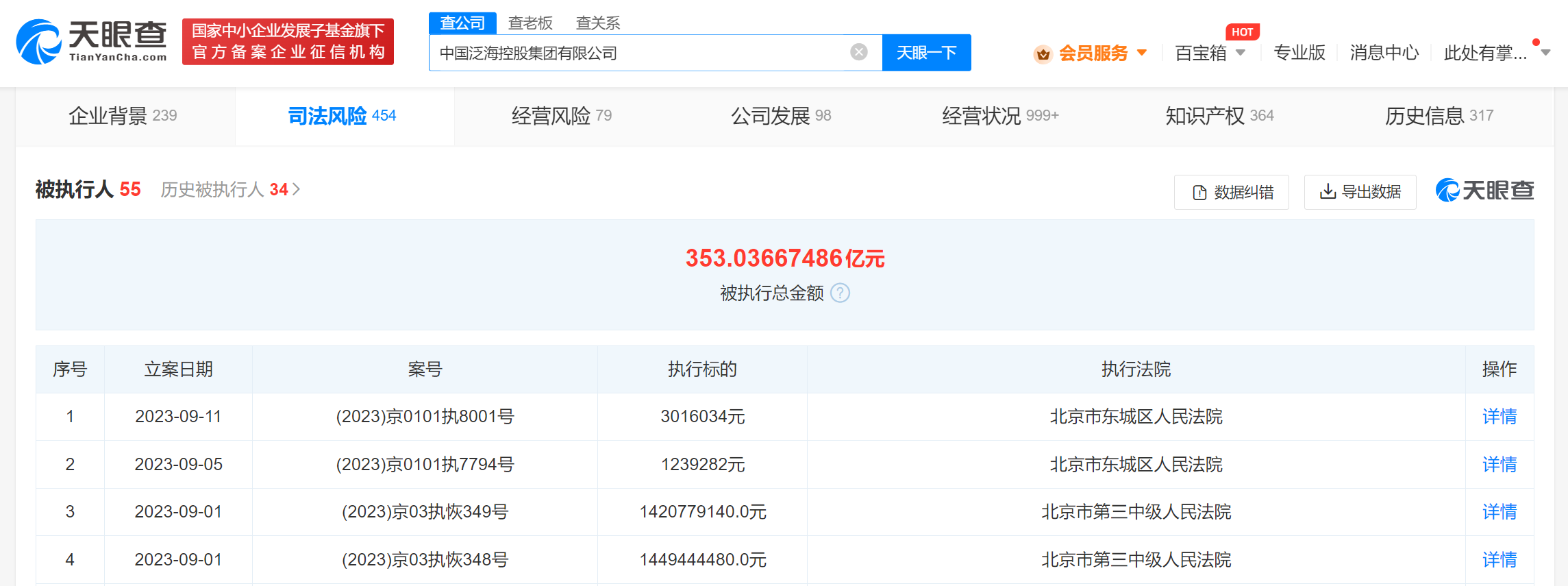The width and height of the screenshot is (1568, 586).
Task: Click the date 2023-09-05
Action: (178, 465)
